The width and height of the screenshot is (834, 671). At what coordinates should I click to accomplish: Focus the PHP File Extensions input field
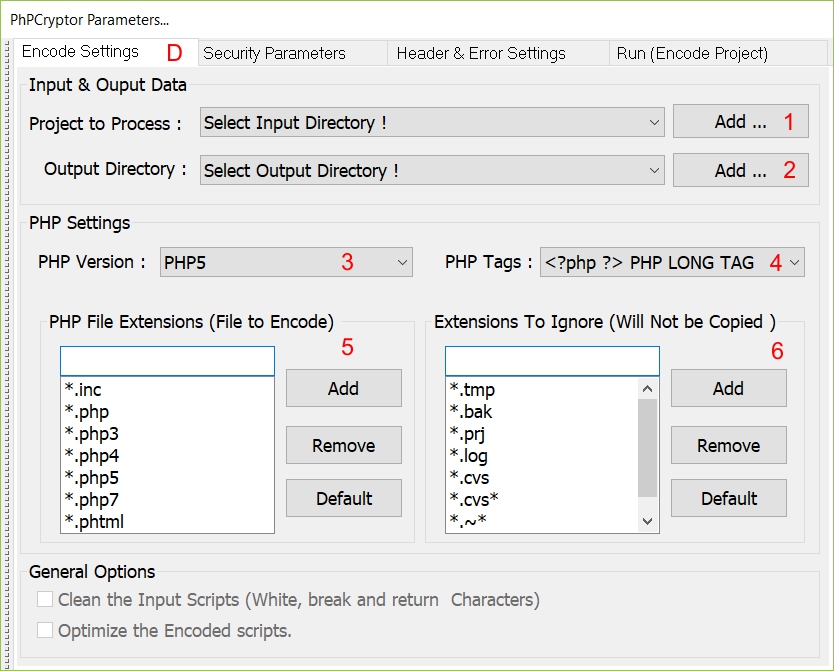tap(168, 361)
